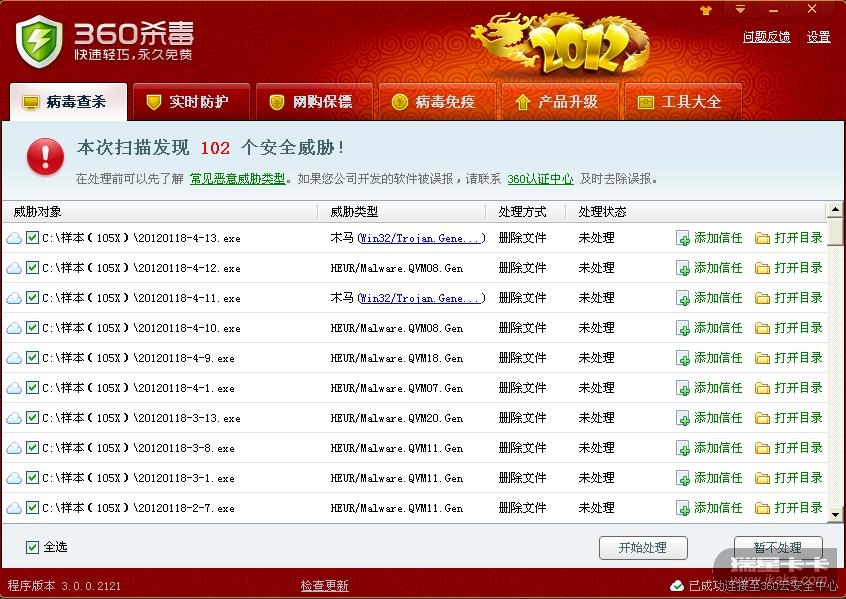Click cloud icon for 20120118-3-1.exe row
846x599 pixels.
click(x=14, y=478)
